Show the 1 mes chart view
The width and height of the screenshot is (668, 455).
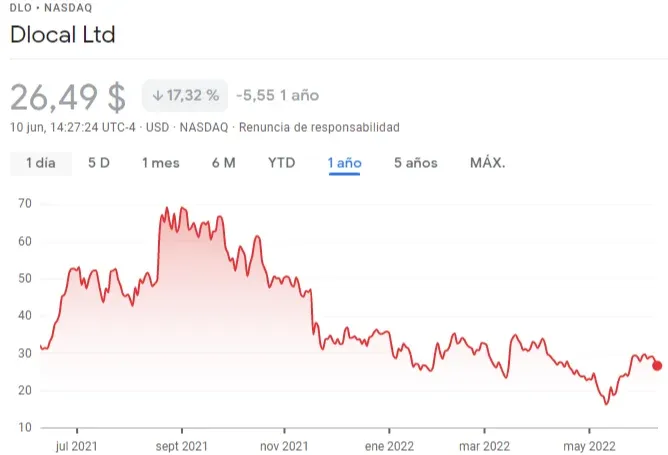pyautogui.click(x=160, y=163)
